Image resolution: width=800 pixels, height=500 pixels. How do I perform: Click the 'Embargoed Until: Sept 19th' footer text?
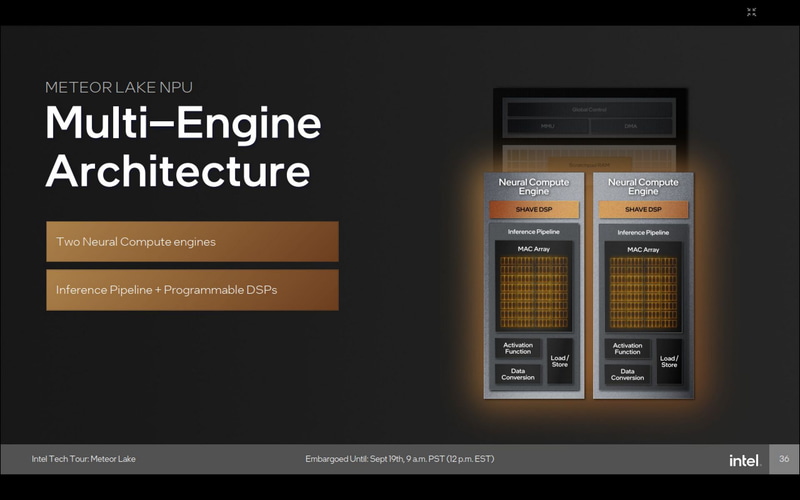pyautogui.click(x=399, y=459)
